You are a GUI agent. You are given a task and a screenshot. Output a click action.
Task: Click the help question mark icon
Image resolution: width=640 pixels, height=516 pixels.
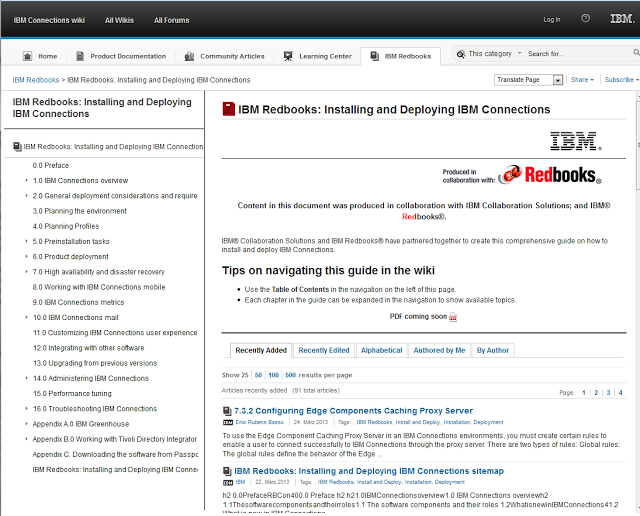[x=585, y=19]
